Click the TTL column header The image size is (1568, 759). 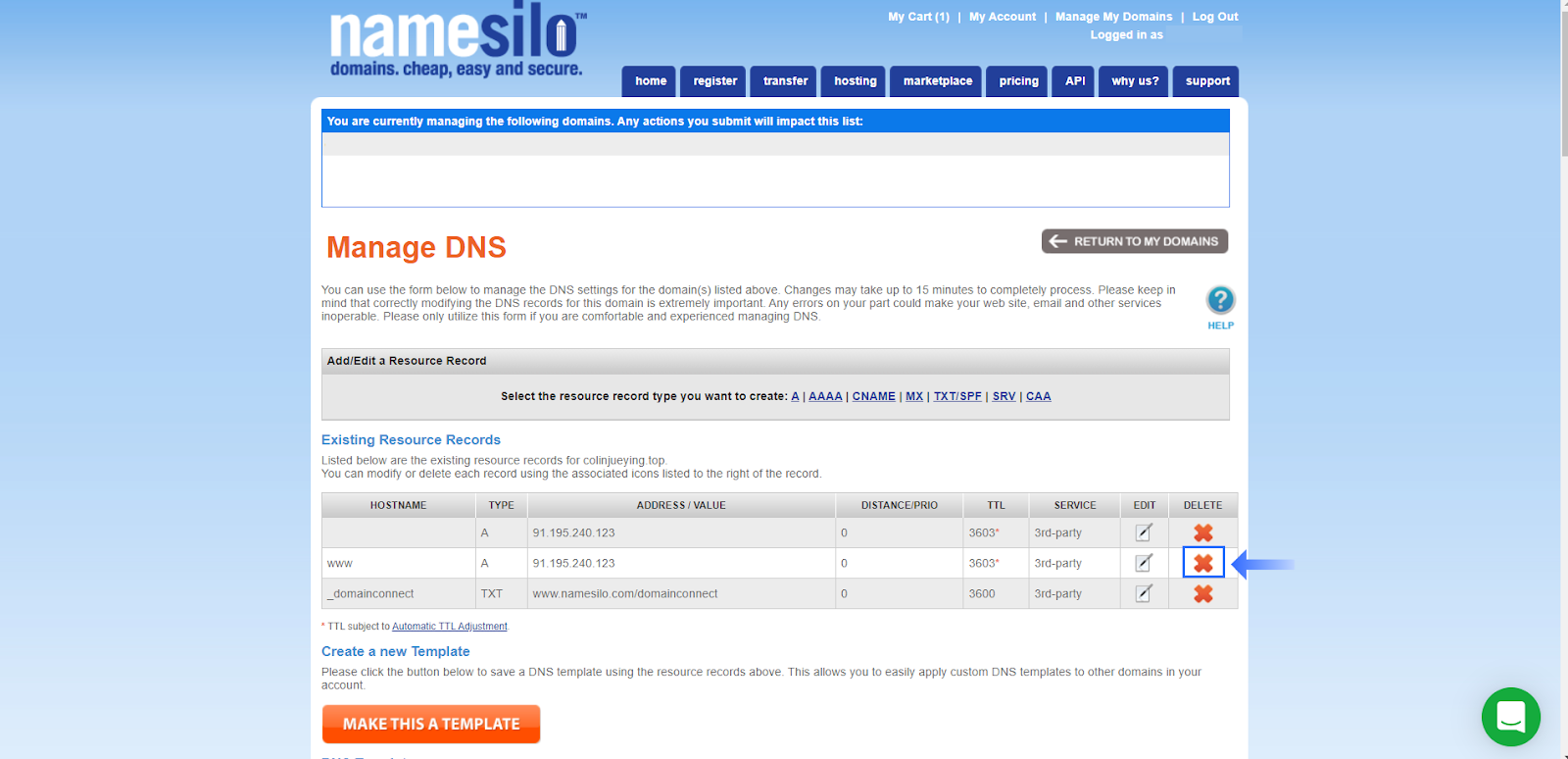(x=996, y=505)
